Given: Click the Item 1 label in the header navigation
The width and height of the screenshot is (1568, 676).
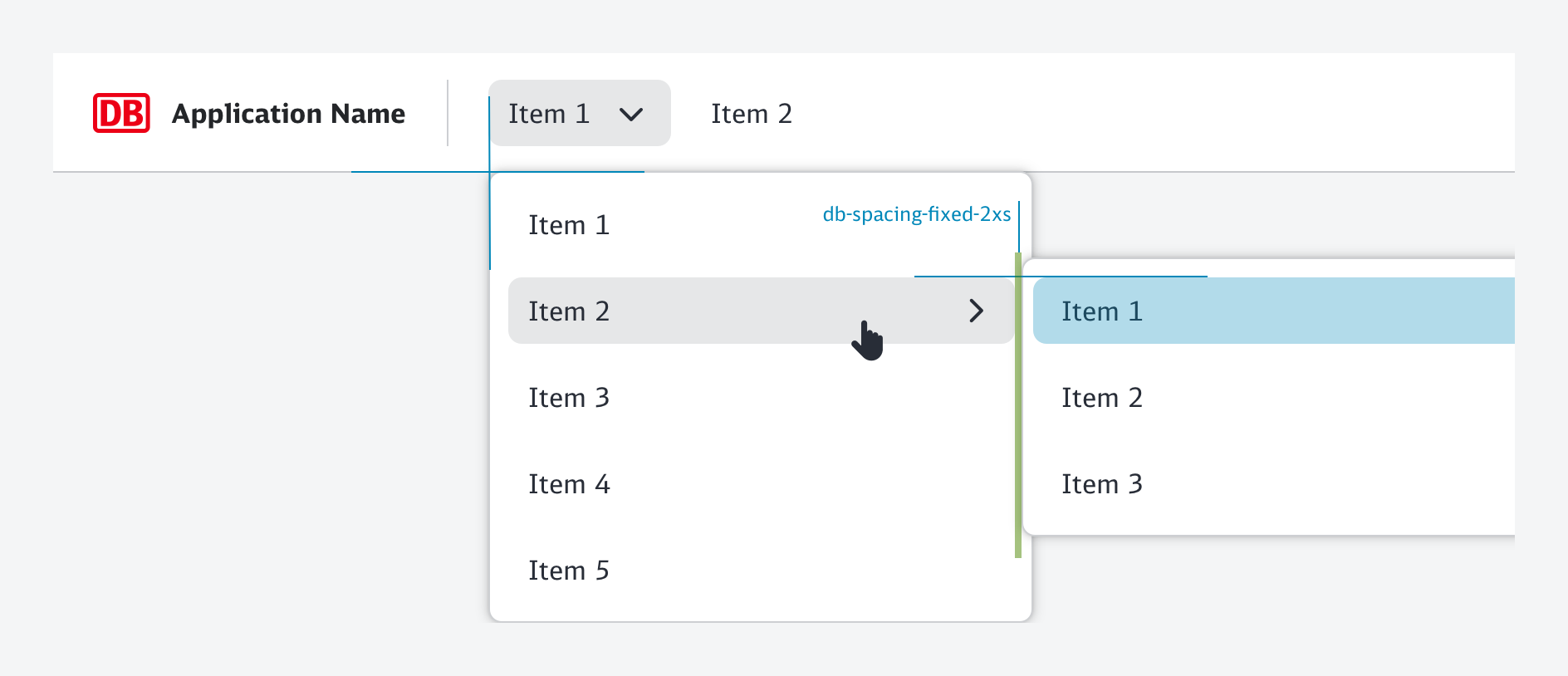Looking at the screenshot, I should click(x=549, y=114).
